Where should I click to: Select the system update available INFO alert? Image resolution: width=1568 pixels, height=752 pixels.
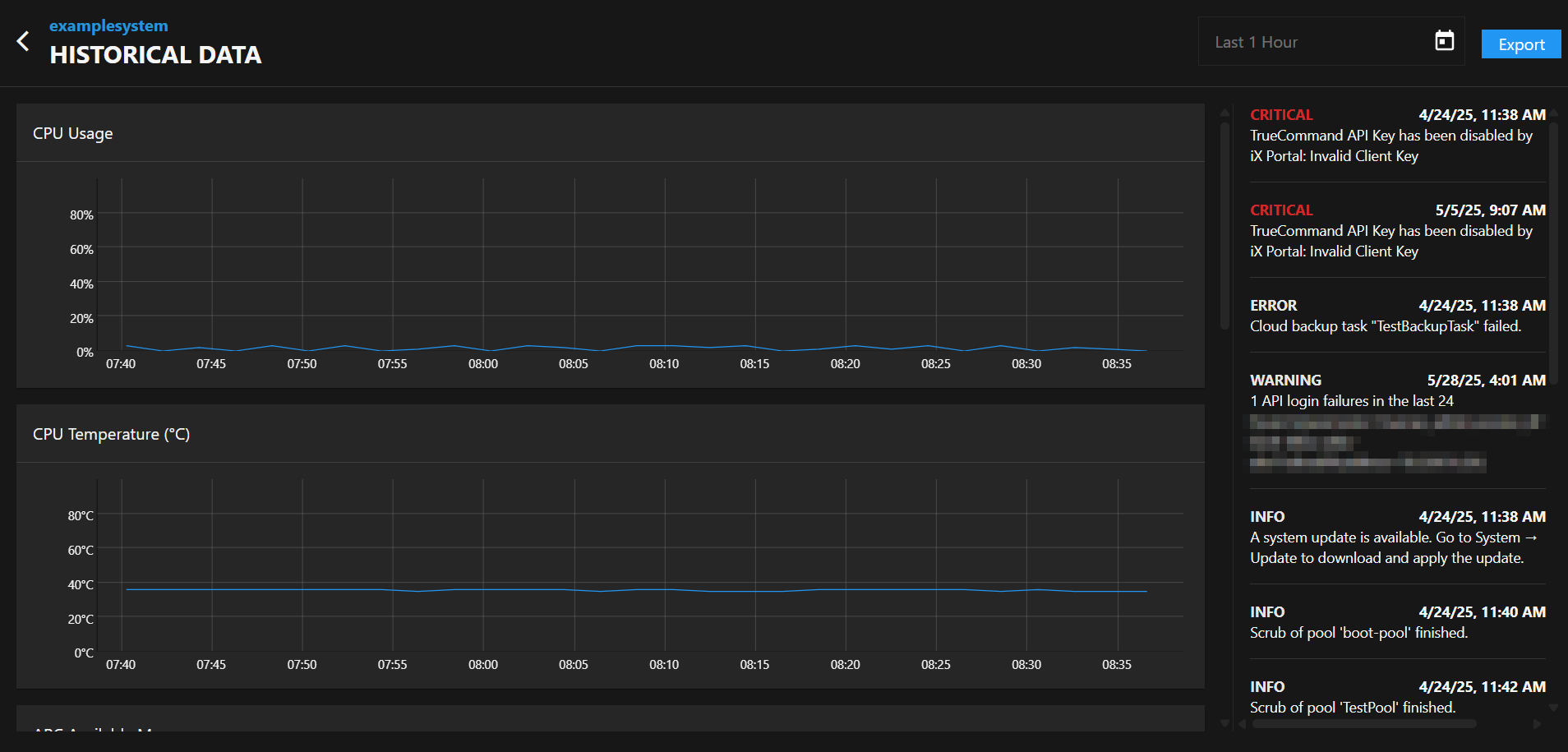[x=1397, y=537]
